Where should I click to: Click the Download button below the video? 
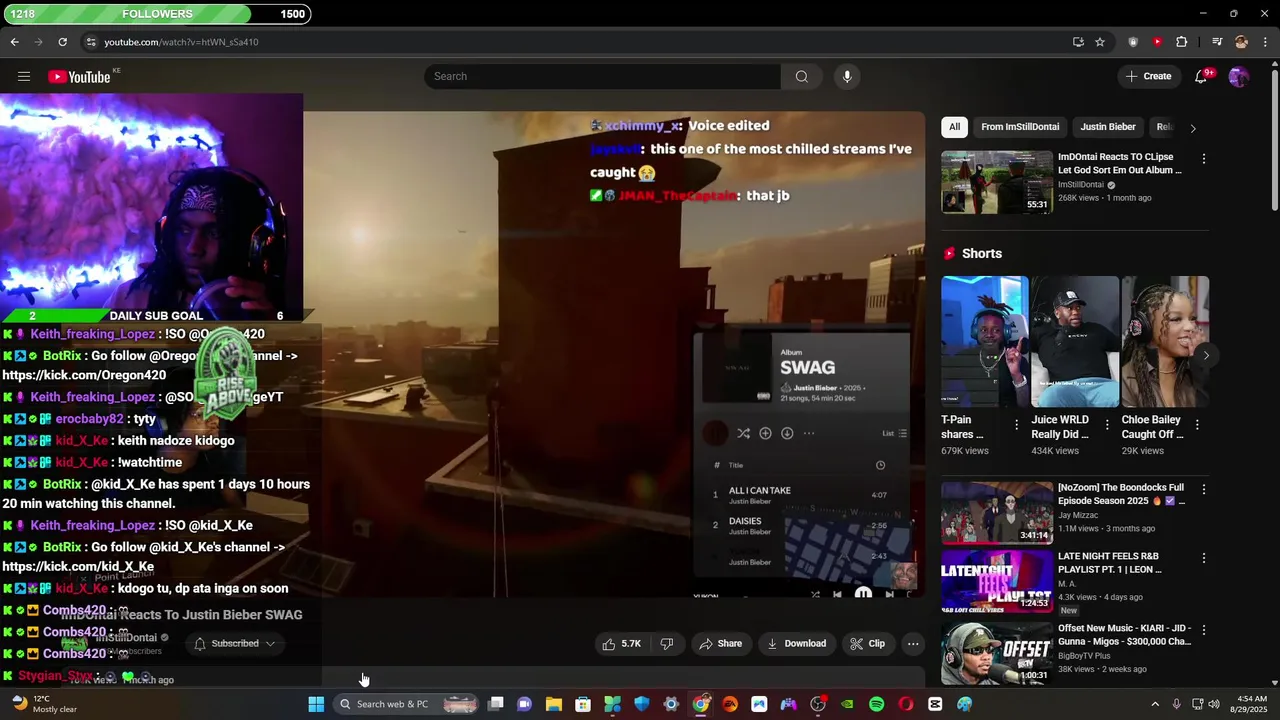pyautogui.click(x=796, y=644)
